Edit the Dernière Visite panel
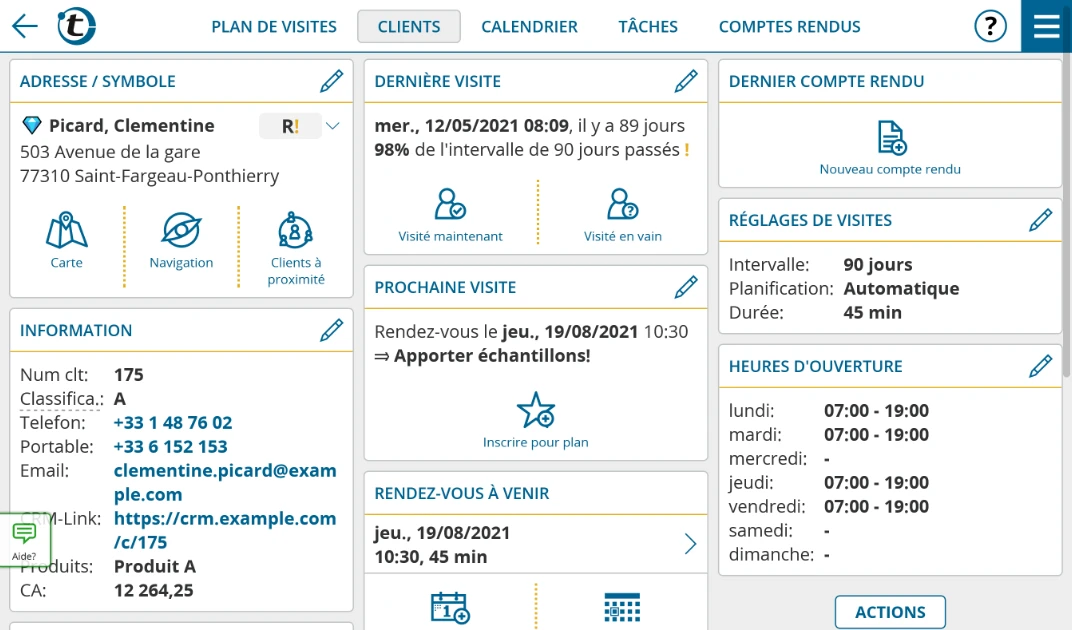The width and height of the screenshot is (1072, 630). pos(686,81)
